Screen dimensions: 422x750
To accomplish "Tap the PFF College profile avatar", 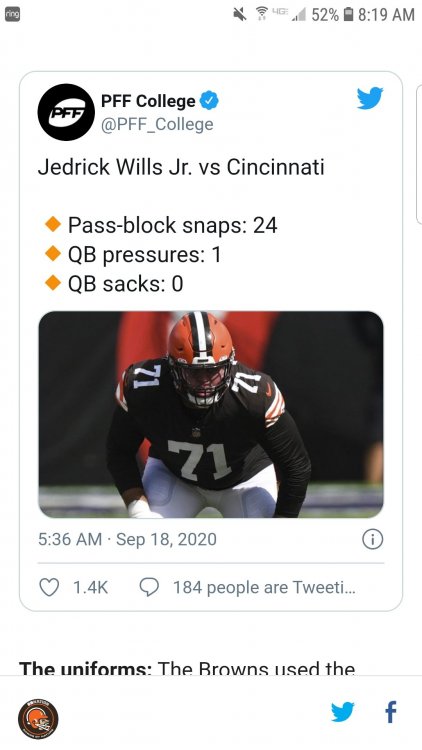I will coord(66,112).
